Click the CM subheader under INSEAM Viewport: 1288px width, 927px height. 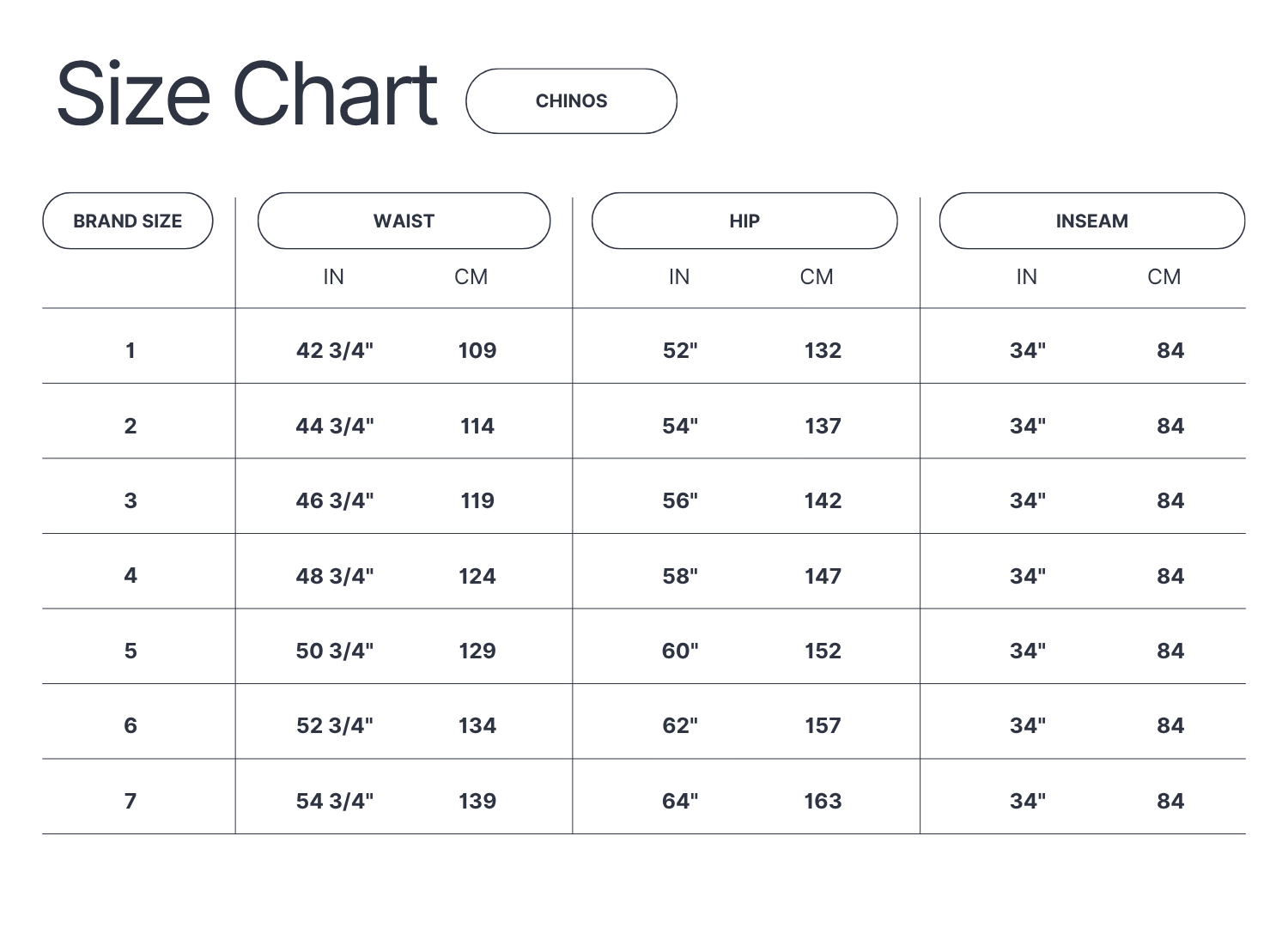click(1163, 277)
